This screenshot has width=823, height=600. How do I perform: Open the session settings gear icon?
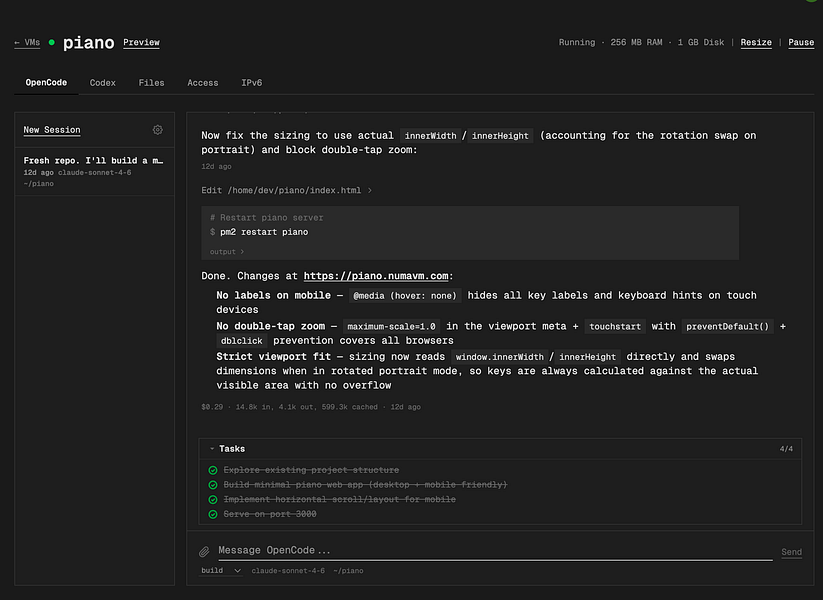pyautogui.click(x=157, y=130)
